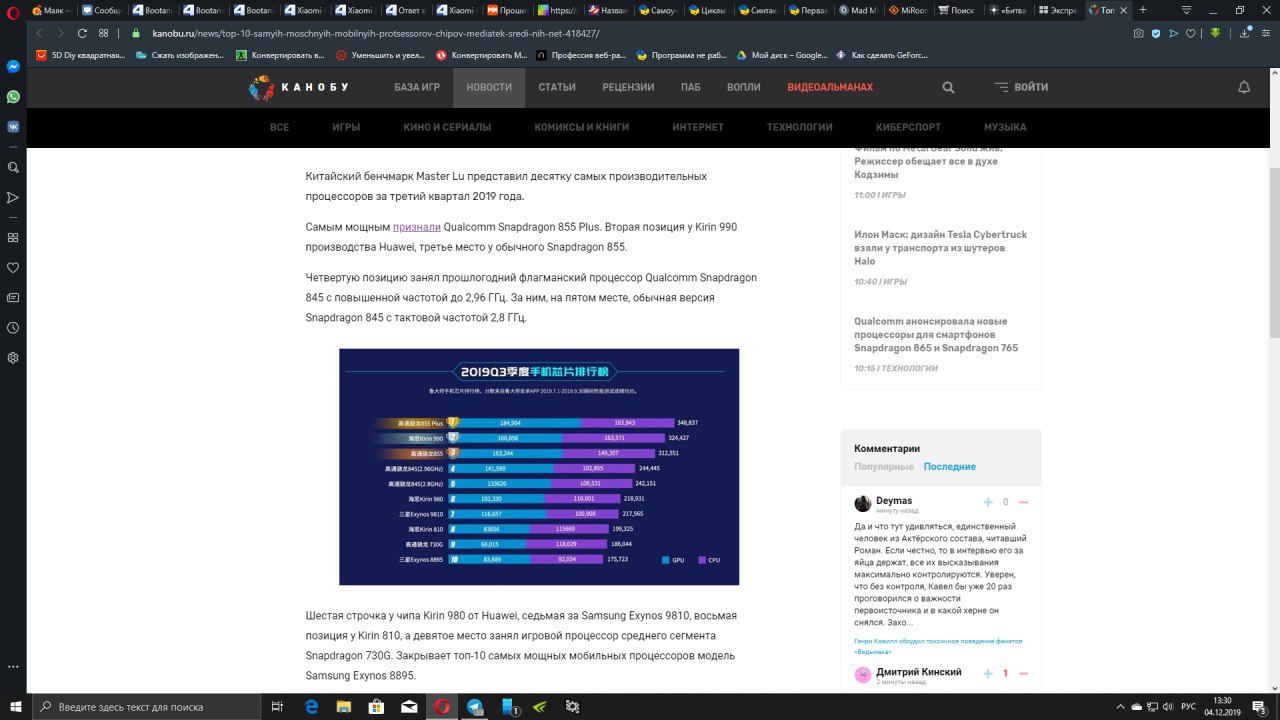Open СТАТЬИ menu item
Viewport: 1280px width, 720px height.
pyautogui.click(x=557, y=87)
